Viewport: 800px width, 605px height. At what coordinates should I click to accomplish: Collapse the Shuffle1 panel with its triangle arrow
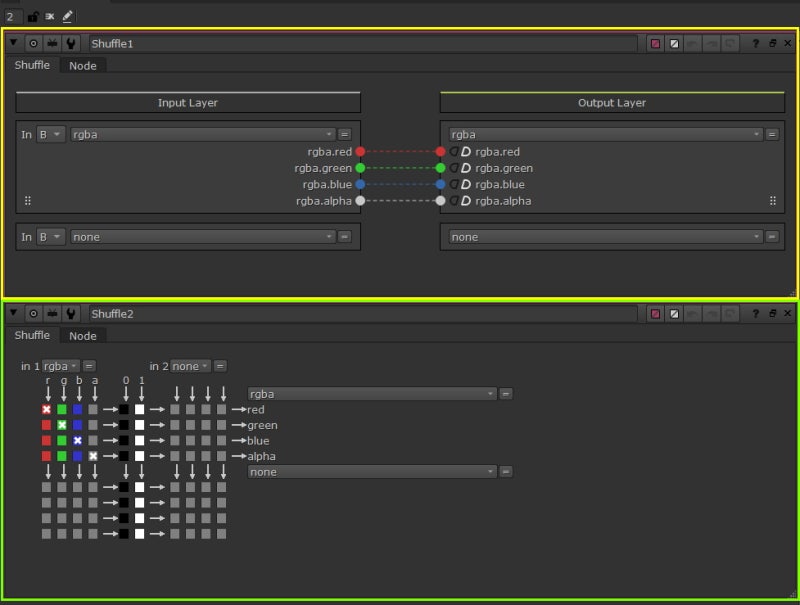tap(13, 43)
